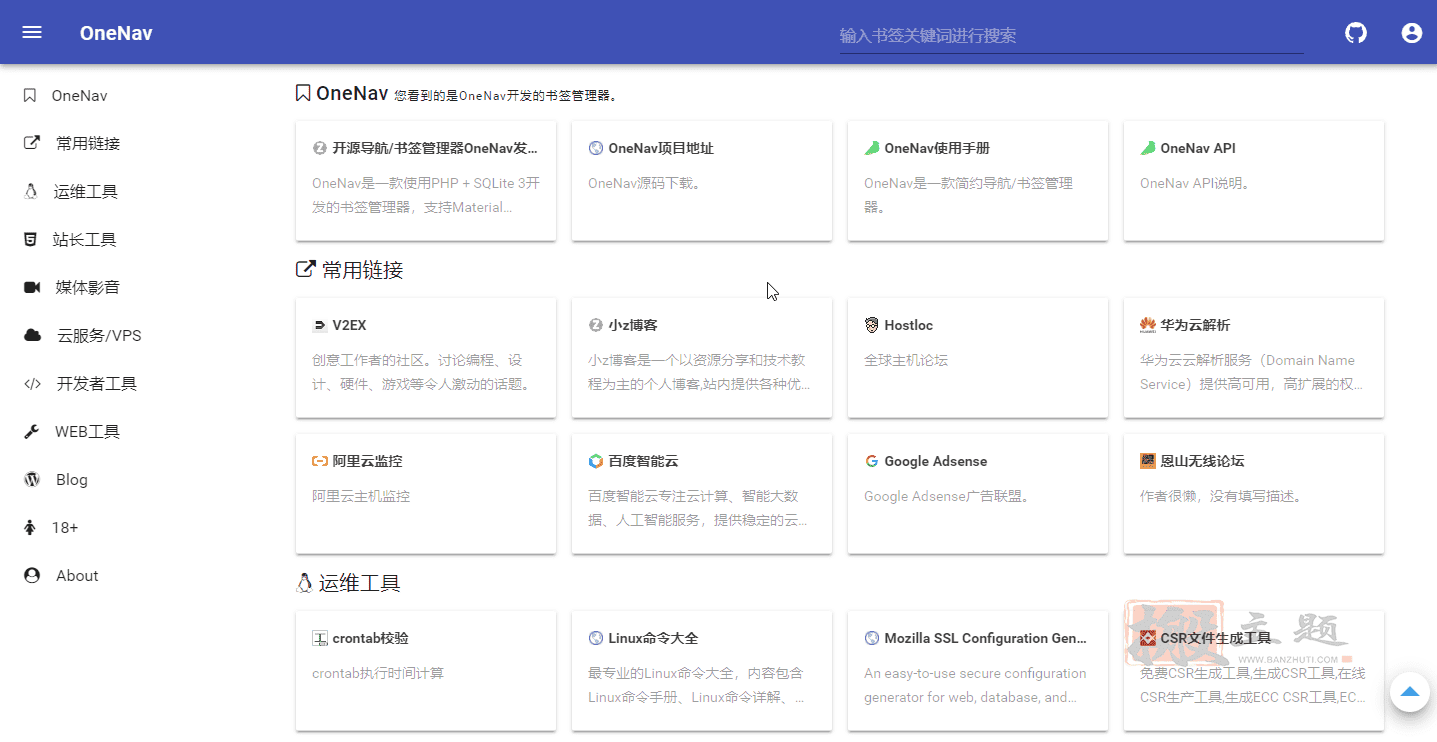
Task: Click the WordPress icon beside sidebar Blog
Action: 32,479
